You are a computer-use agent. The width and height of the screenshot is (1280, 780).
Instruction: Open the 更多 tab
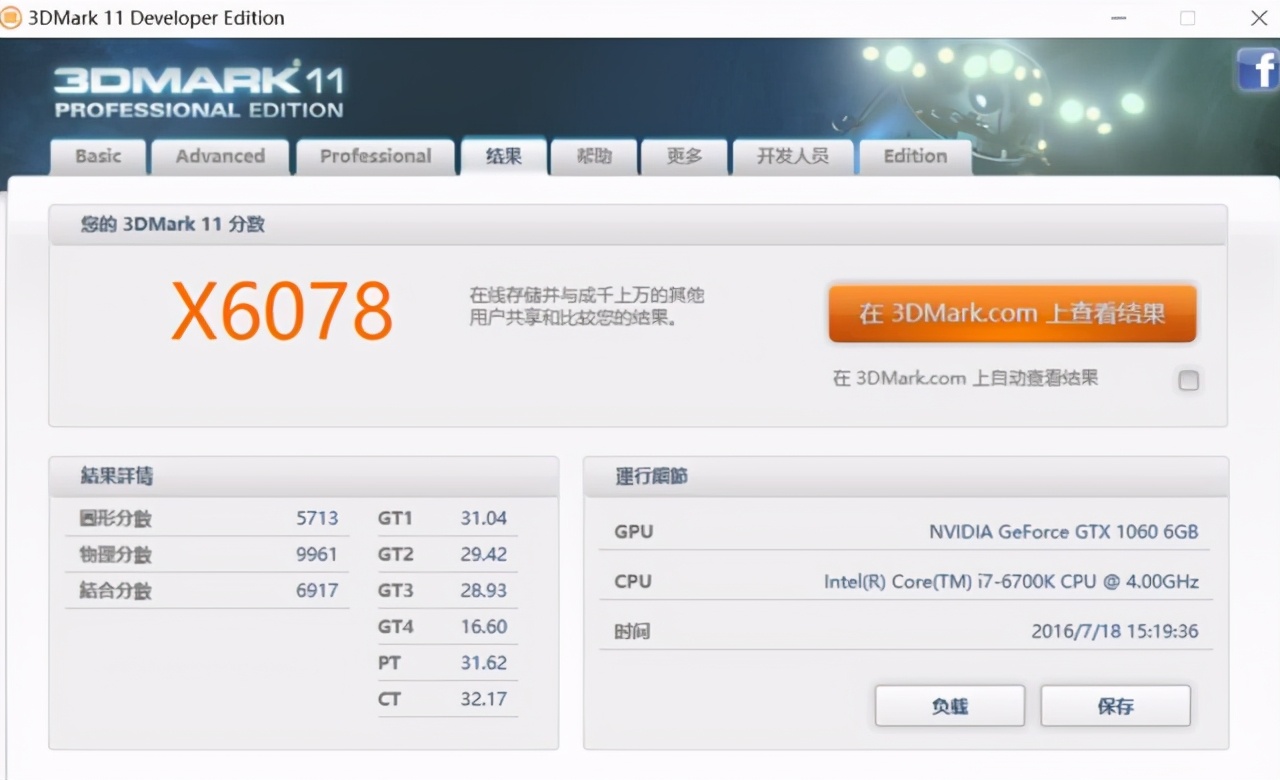[684, 156]
